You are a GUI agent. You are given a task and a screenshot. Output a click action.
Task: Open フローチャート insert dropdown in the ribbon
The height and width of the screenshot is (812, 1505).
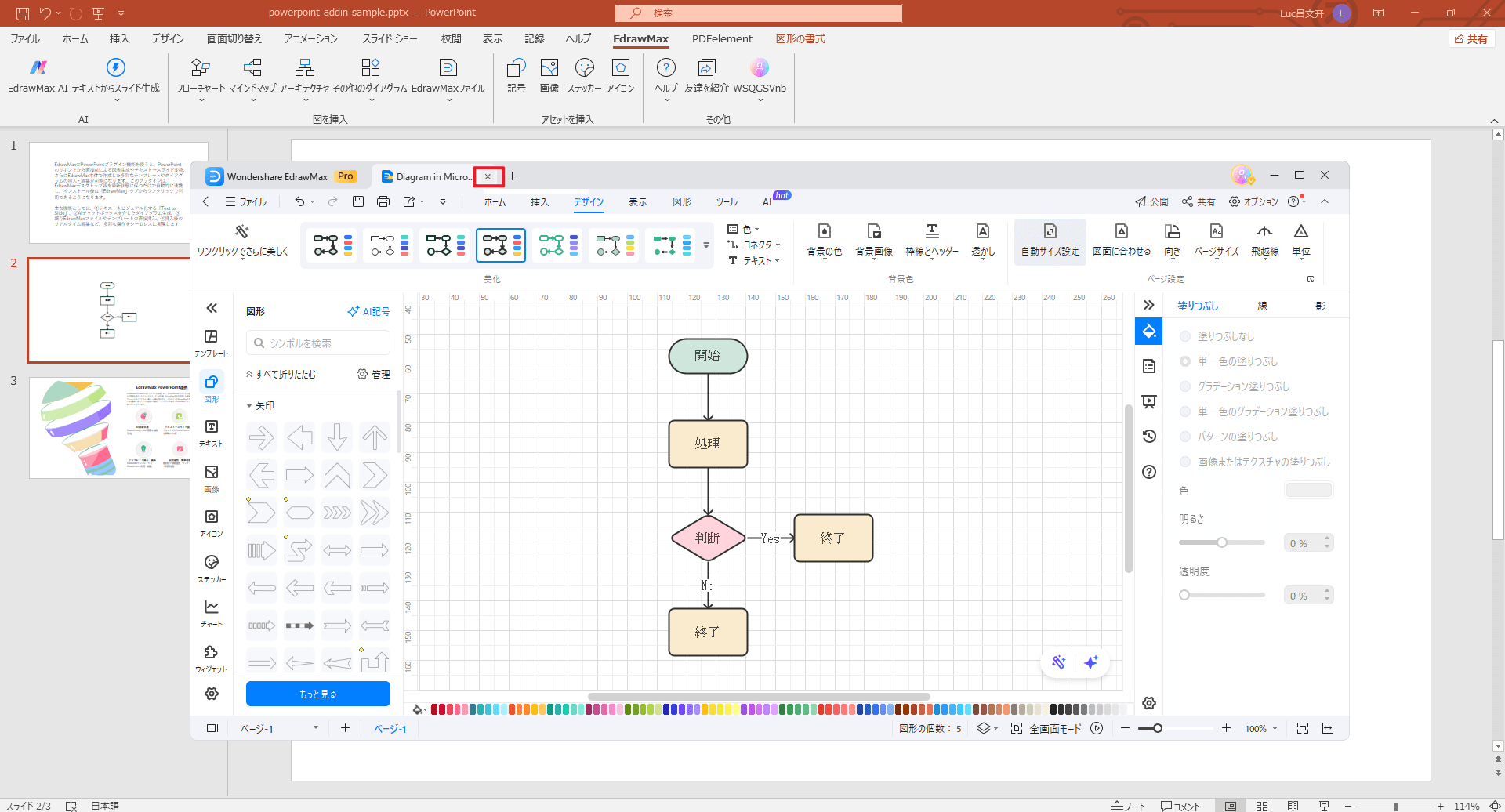(200, 78)
